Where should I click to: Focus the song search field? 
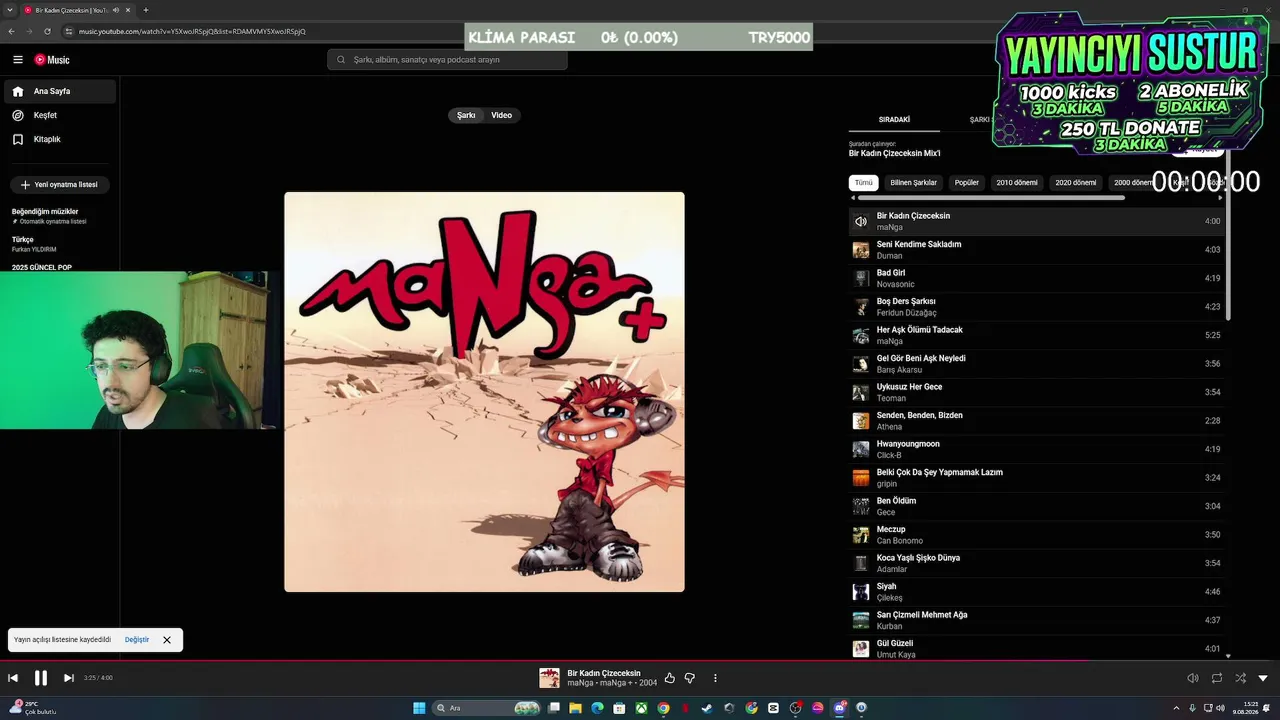[447, 60]
